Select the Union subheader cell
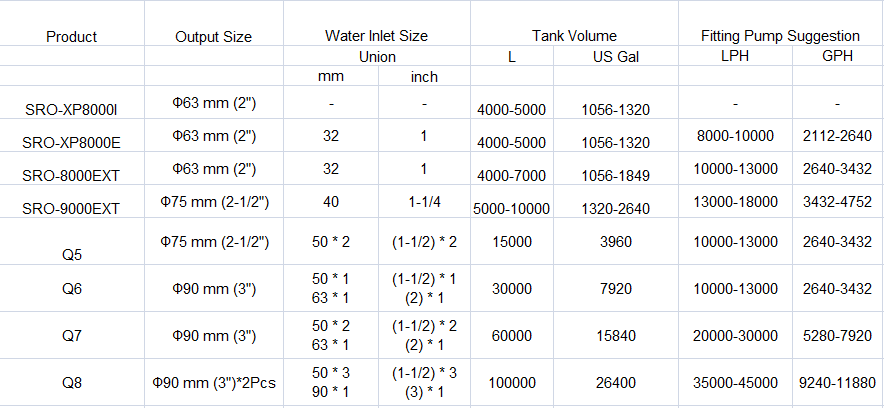The width and height of the screenshot is (884, 408). pyautogui.click(x=376, y=57)
